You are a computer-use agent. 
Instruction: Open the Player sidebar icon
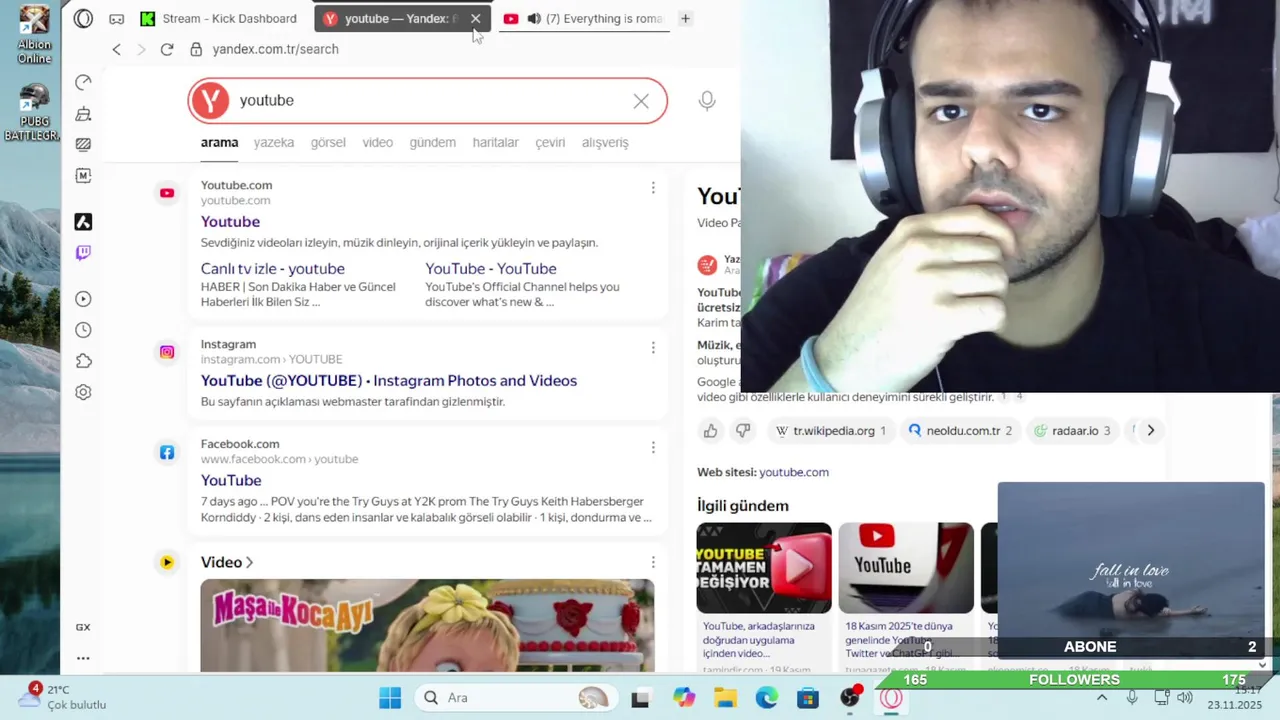click(x=84, y=299)
